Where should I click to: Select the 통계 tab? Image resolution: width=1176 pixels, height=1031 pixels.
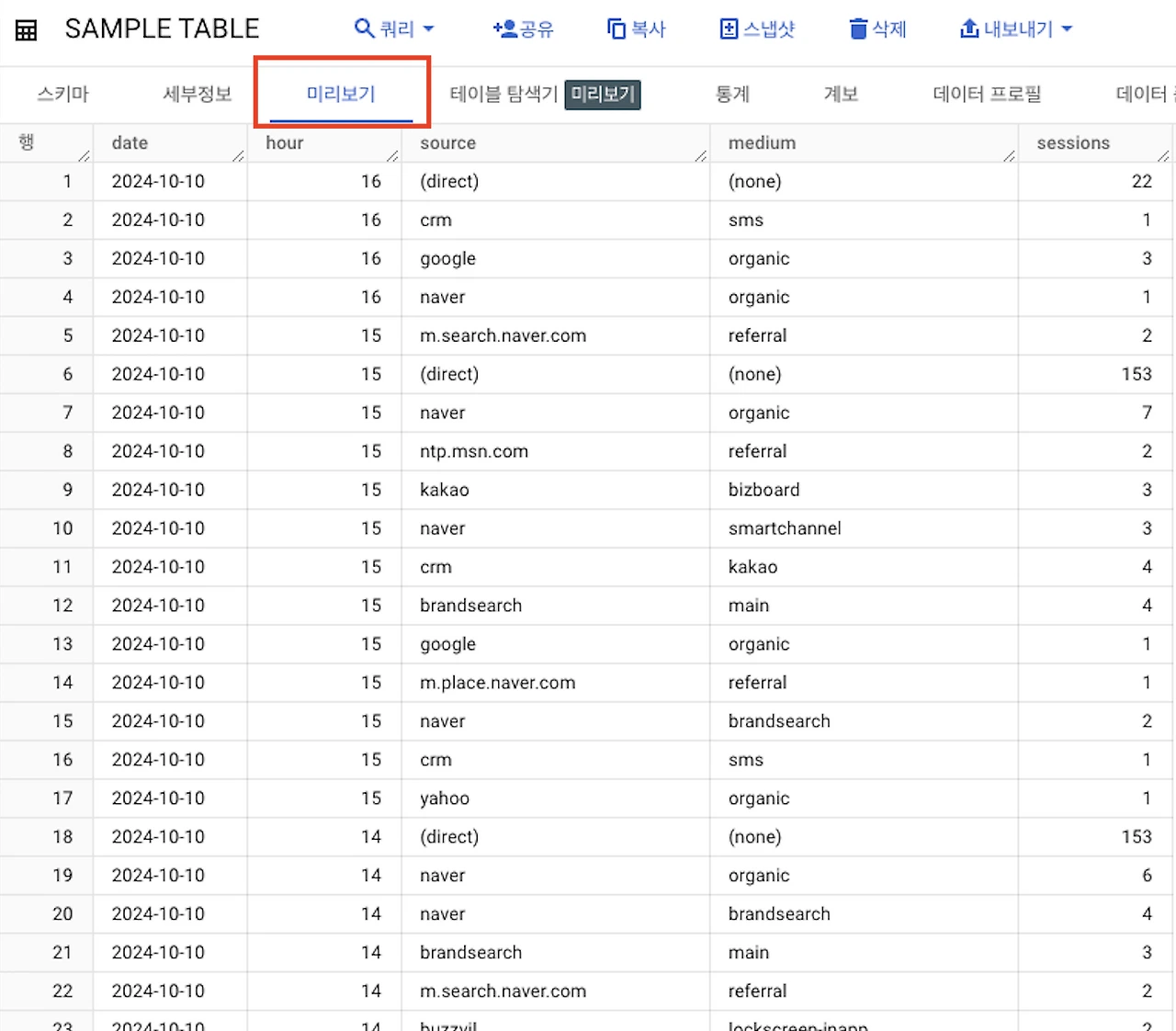coord(731,93)
